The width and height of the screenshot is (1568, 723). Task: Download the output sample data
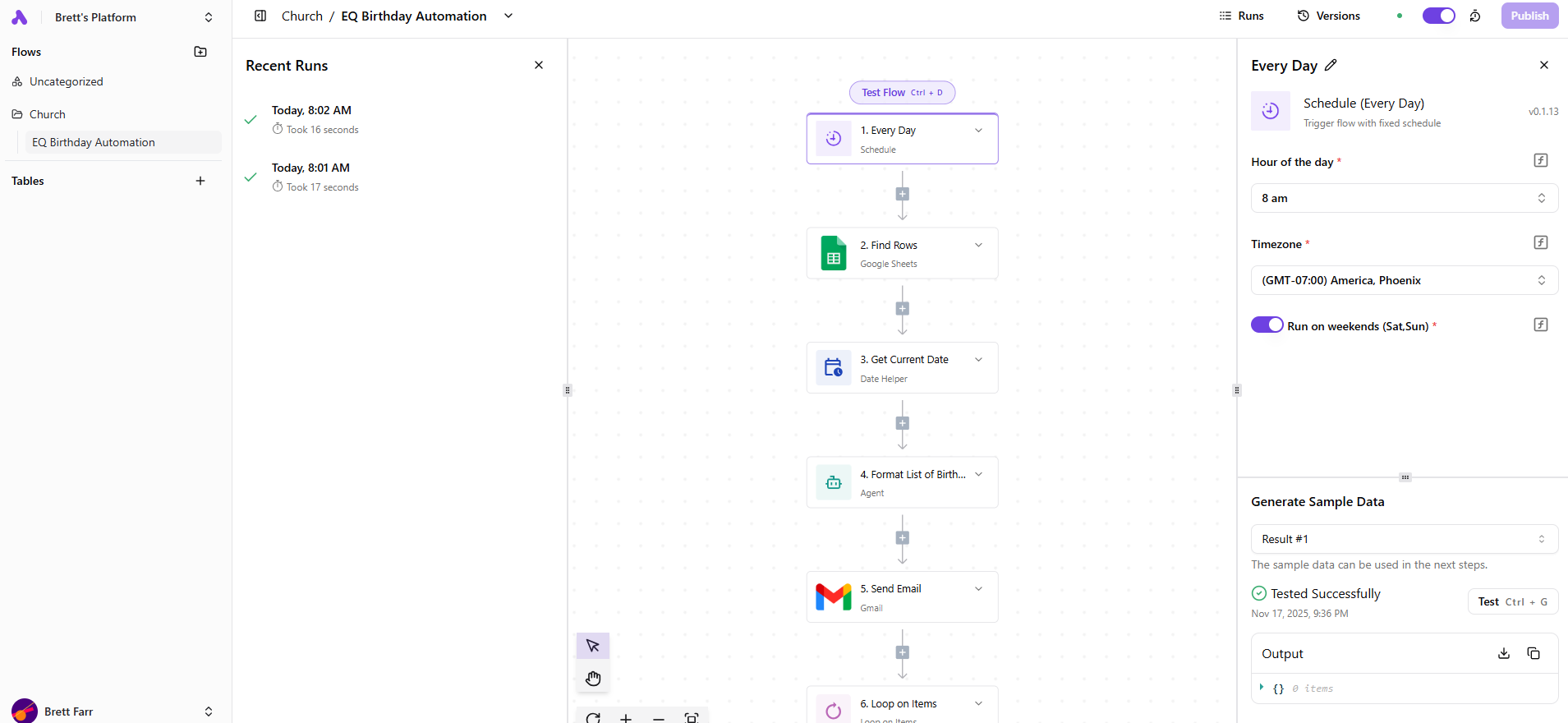coord(1503,653)
